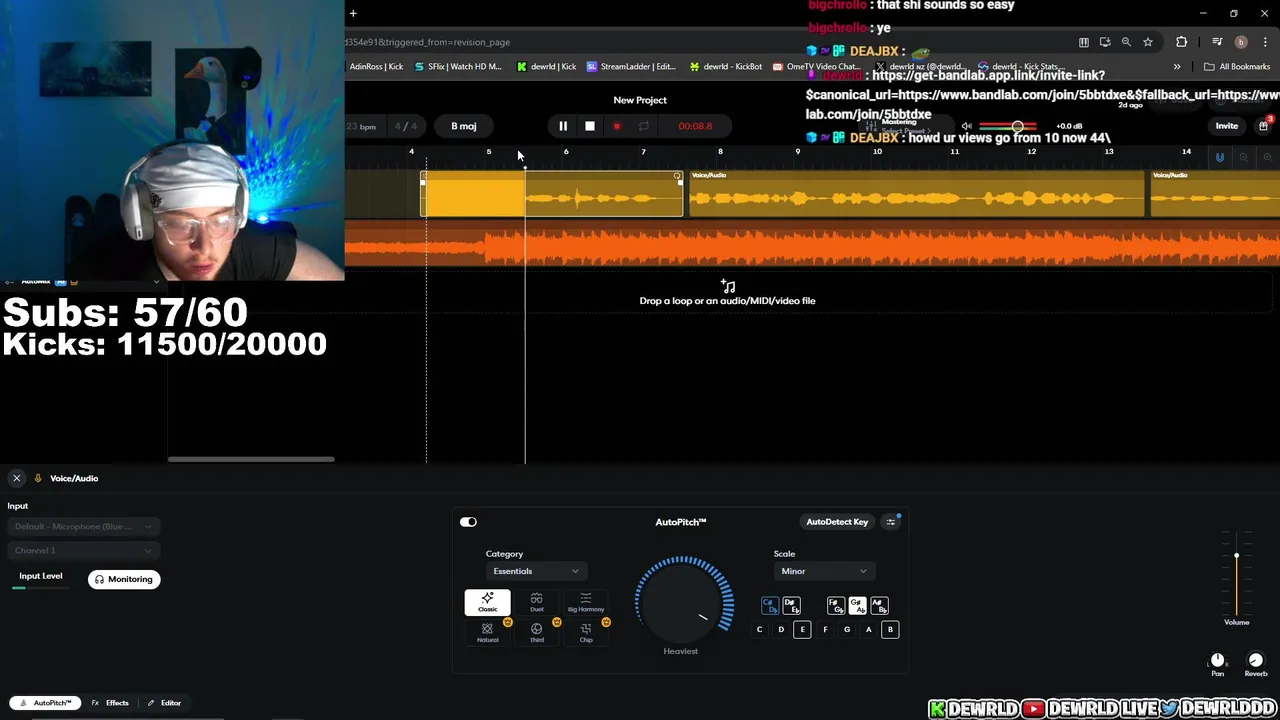1280x720 pixels.
Task: Select the orange waveform track region
Action: [x=812, y=246]
